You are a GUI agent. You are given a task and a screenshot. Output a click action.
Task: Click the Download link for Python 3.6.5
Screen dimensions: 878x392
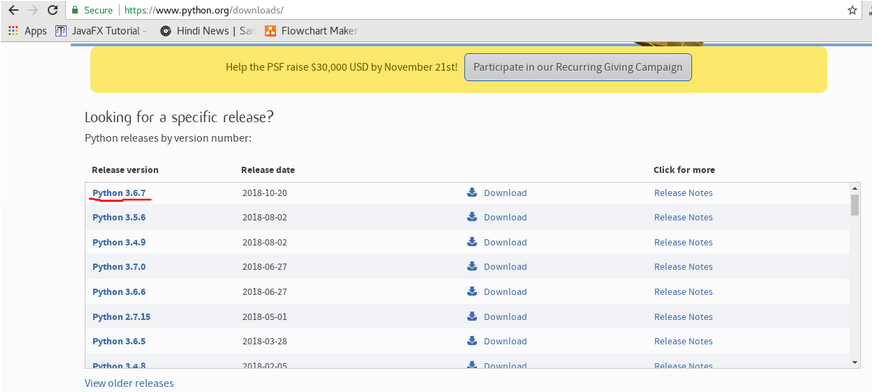pyautogui.click(x=505, y=341)
